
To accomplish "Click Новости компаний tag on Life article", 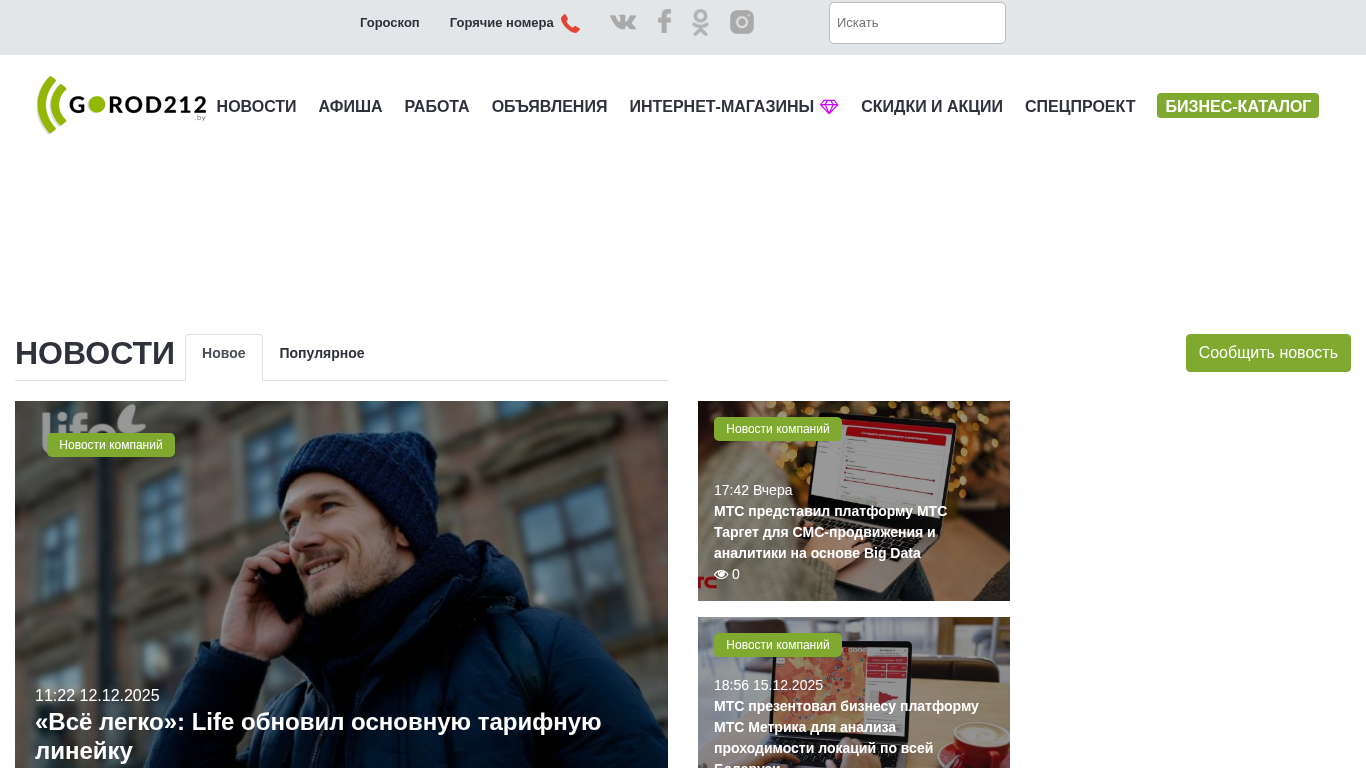I will click(x=111, y=445).
